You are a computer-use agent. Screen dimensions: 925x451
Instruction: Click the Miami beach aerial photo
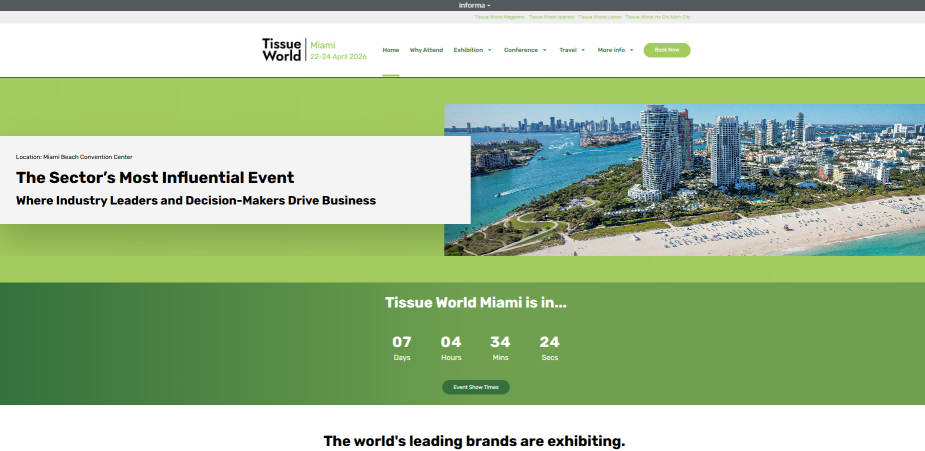coord(684,180)
